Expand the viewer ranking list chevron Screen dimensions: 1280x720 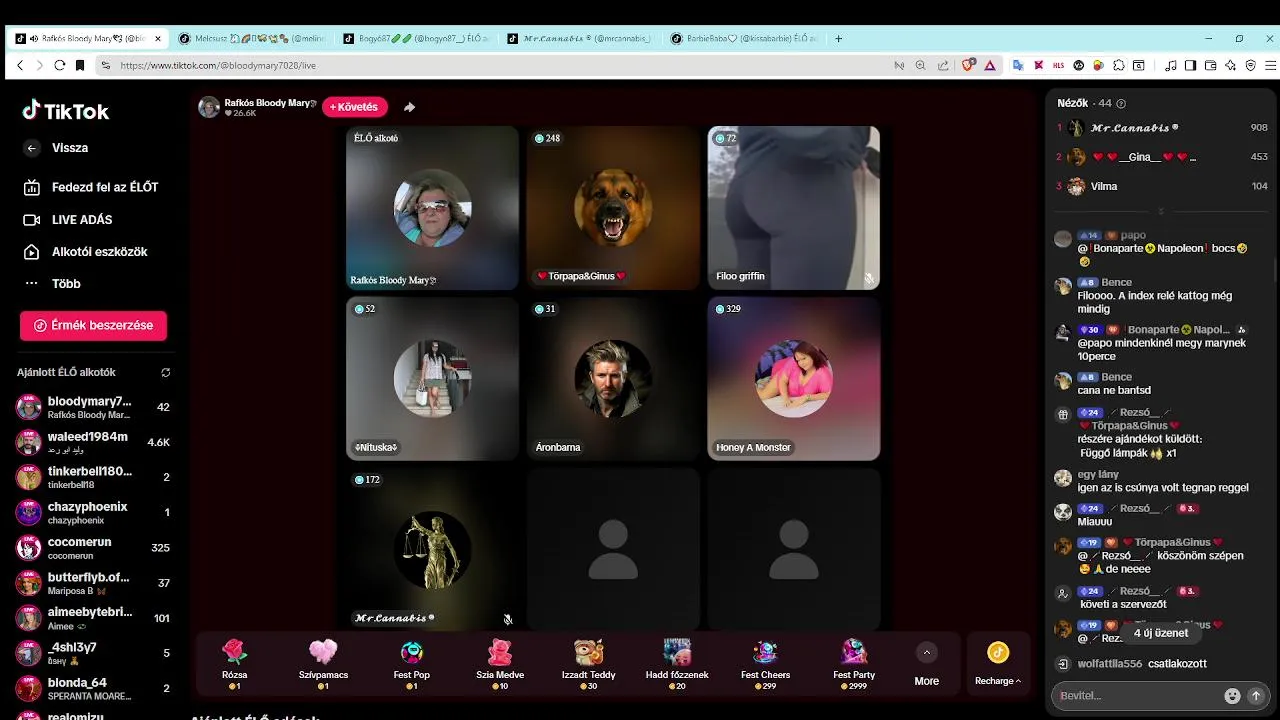(x=1161, y=212)
